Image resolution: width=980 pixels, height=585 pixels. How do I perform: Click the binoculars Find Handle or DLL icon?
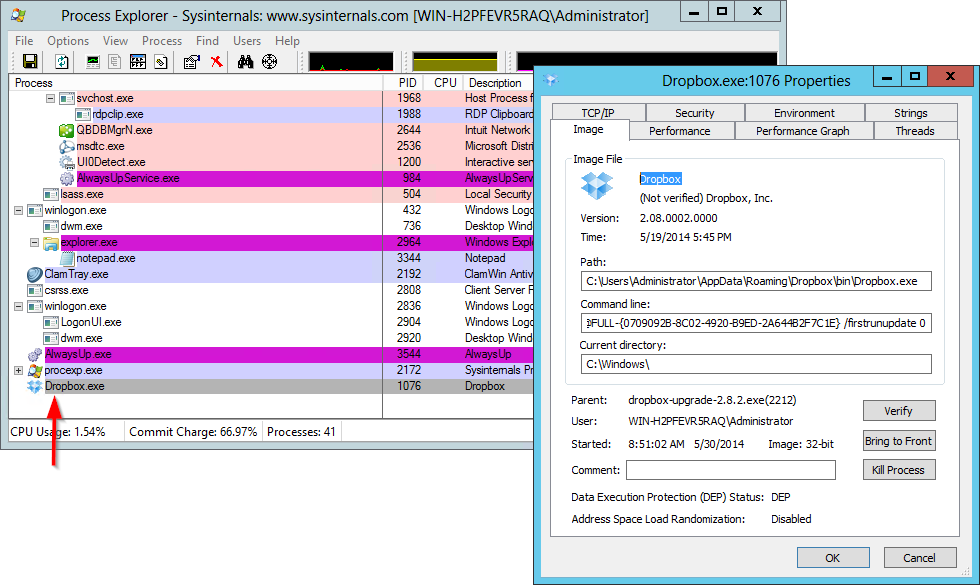point(245,61)
